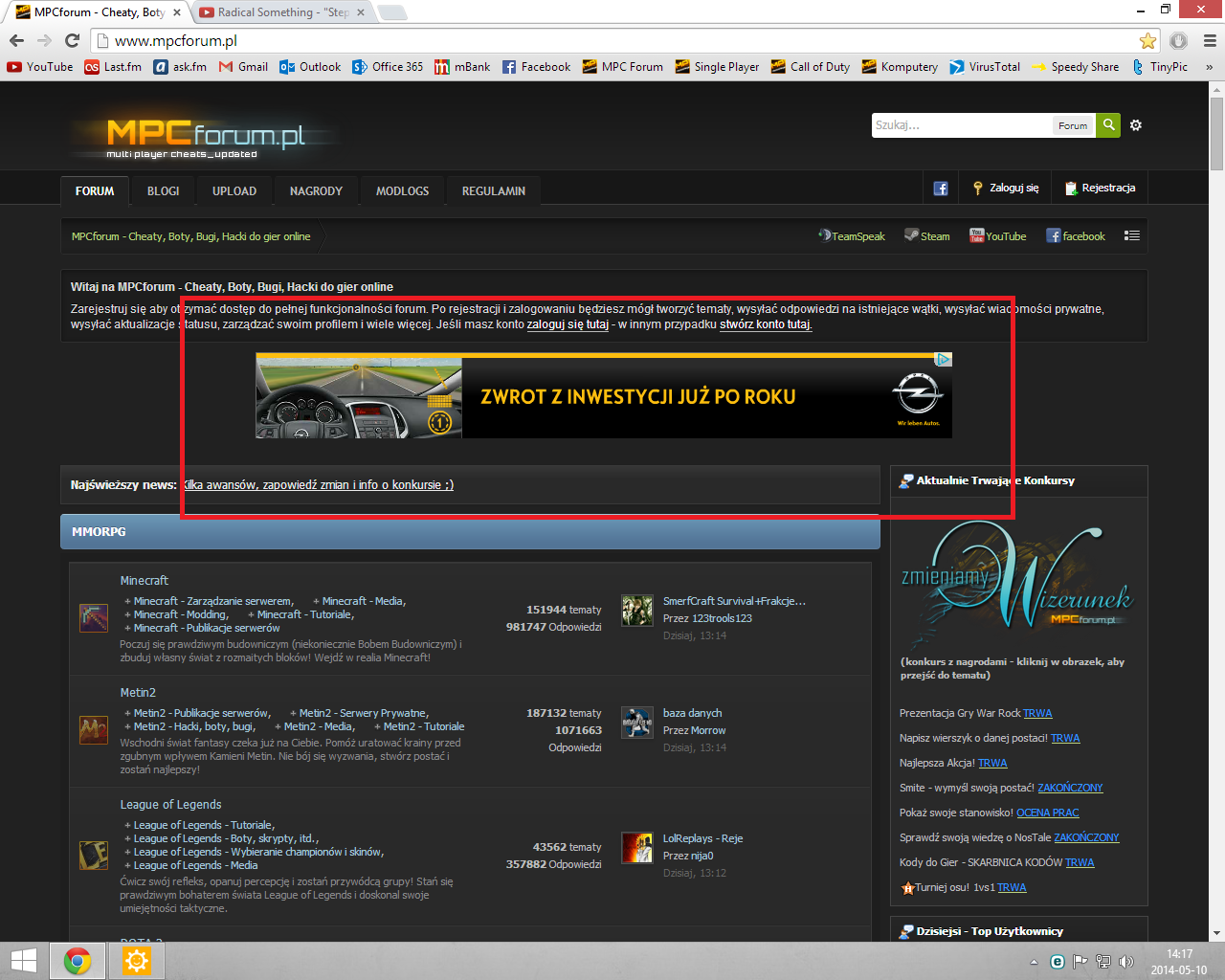Screen dimensions: 1225x980
Task: Open 'baza danych' latest post link
Action: (693, 713)
